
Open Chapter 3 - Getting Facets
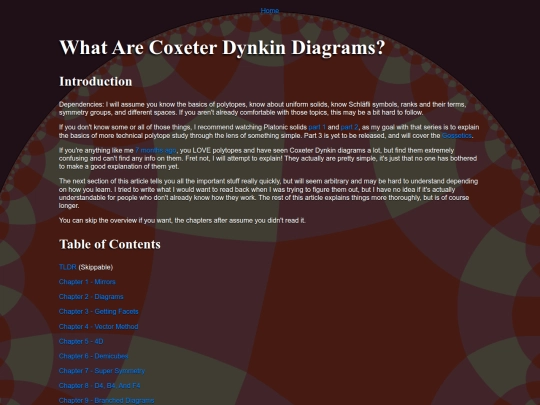tap(98, 311)
